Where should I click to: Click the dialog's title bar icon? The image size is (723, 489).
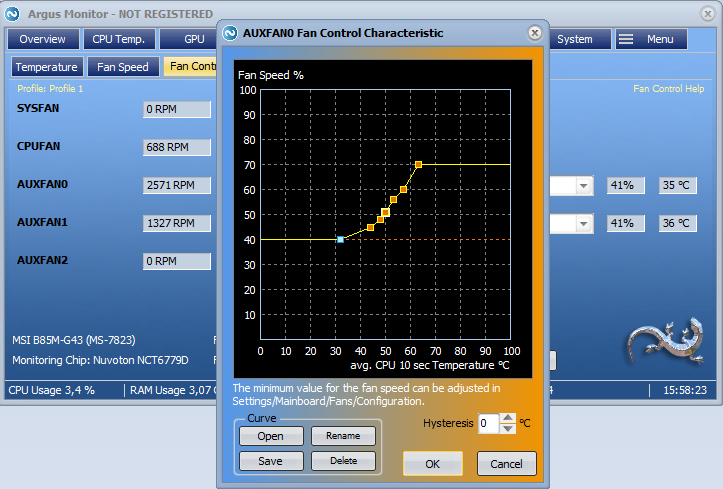point(230,33)
